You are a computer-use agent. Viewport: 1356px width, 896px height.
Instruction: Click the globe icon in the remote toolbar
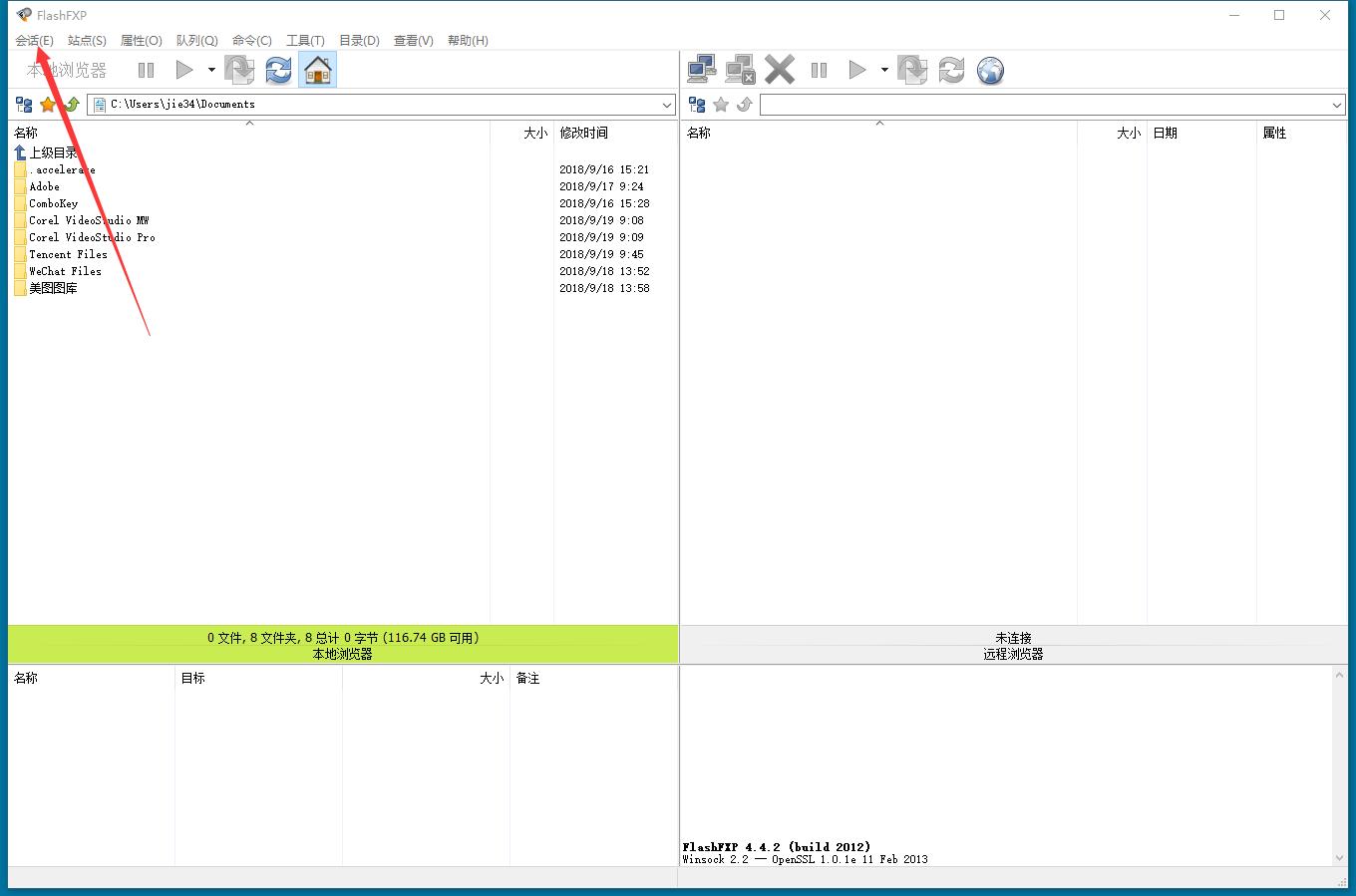pyautogui.click(x=990, y=70)
